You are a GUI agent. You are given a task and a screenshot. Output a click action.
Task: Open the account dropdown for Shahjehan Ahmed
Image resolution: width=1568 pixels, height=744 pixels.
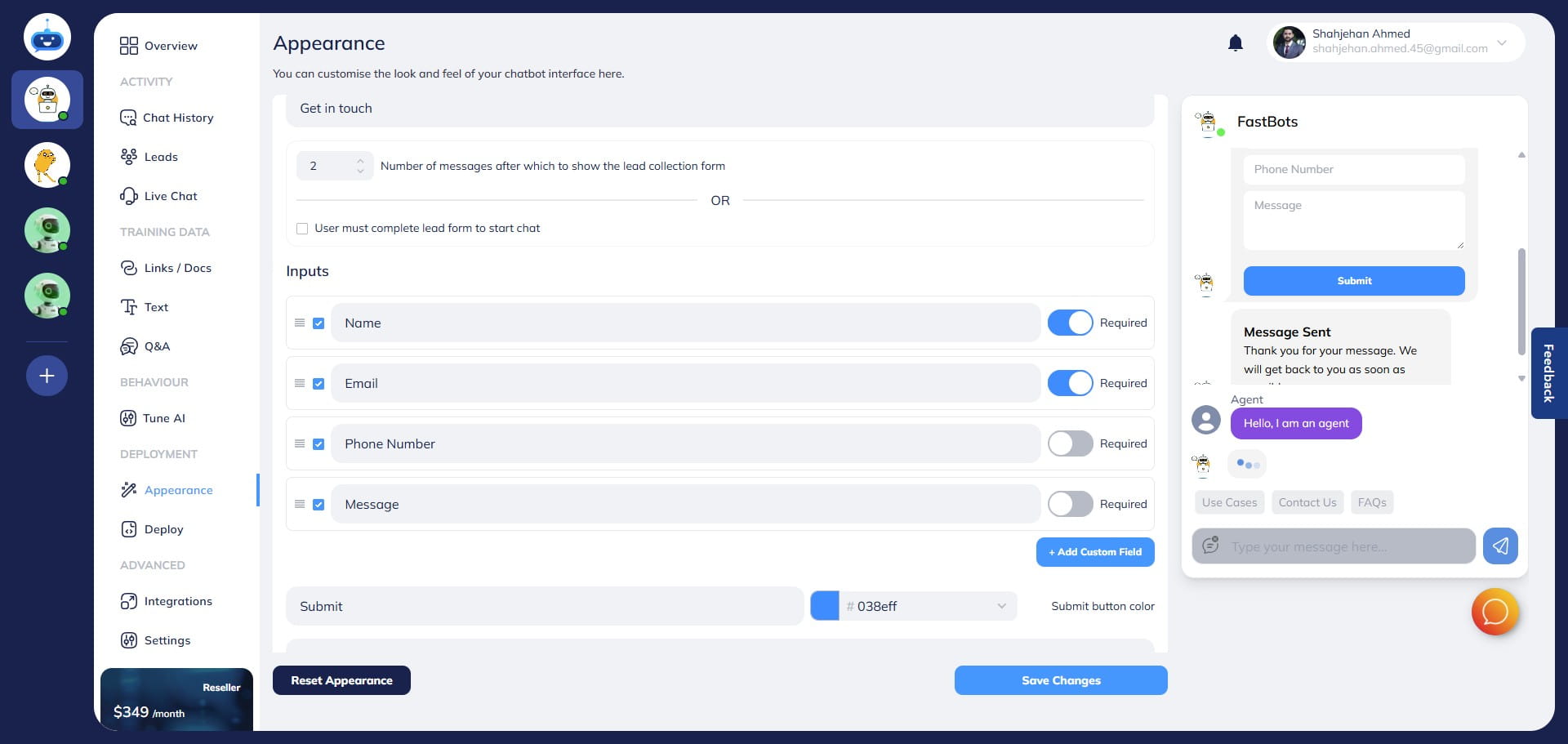pyautogui.click(x=1501, y=42)
